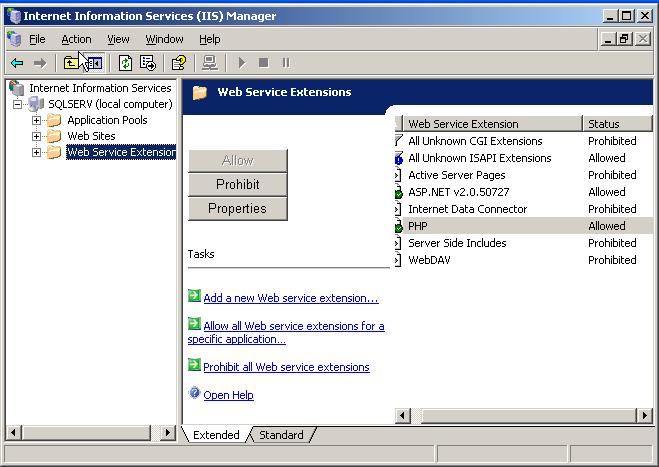
Task: Click the Open Help link
Action: (x=228, y=395)
